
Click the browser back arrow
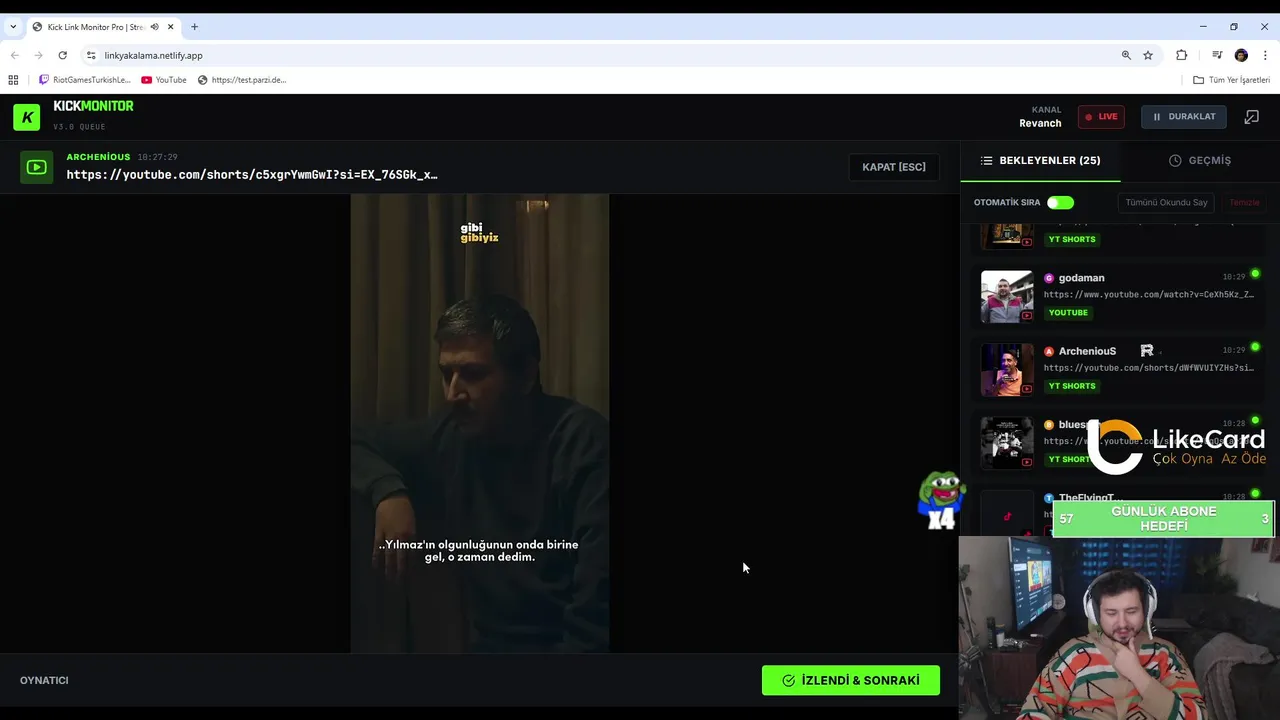[14, 55]
